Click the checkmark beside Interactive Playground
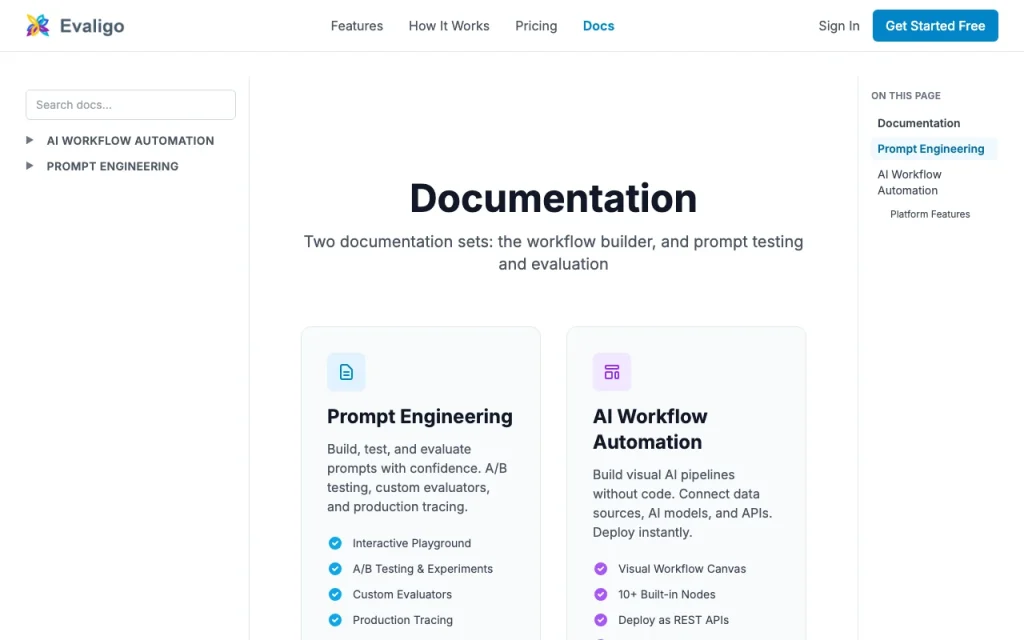The image size is (1024, 640). coord(335,543)
